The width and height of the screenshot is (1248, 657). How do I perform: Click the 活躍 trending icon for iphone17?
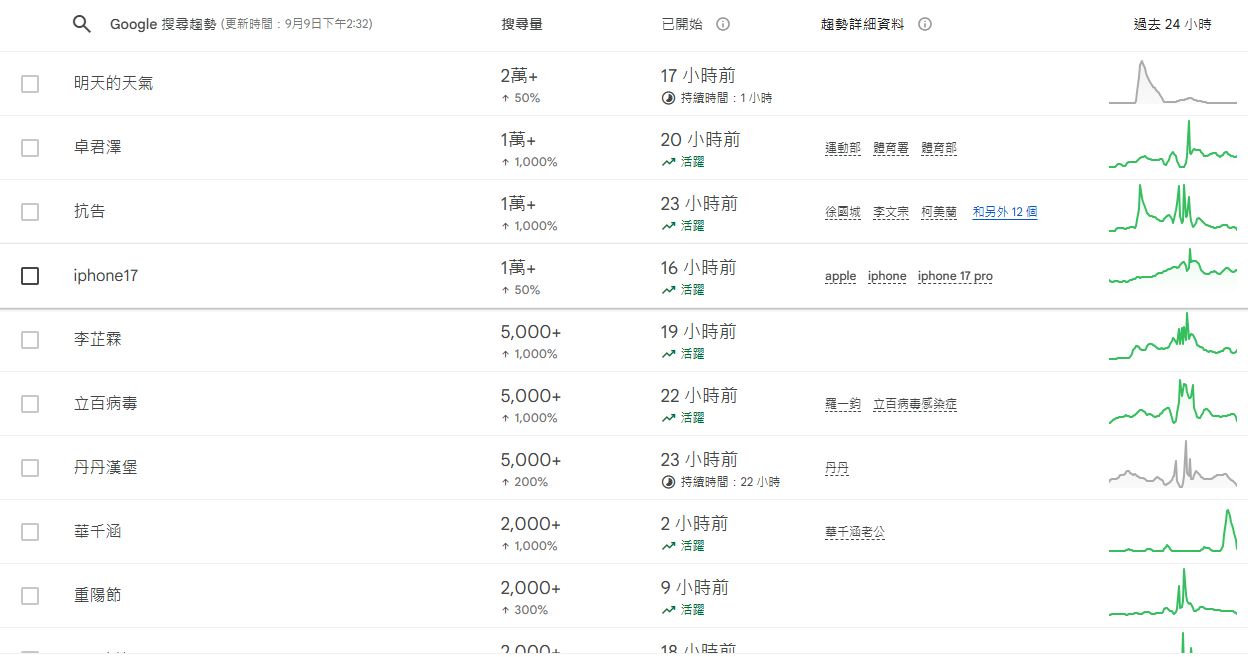[668, 290]
